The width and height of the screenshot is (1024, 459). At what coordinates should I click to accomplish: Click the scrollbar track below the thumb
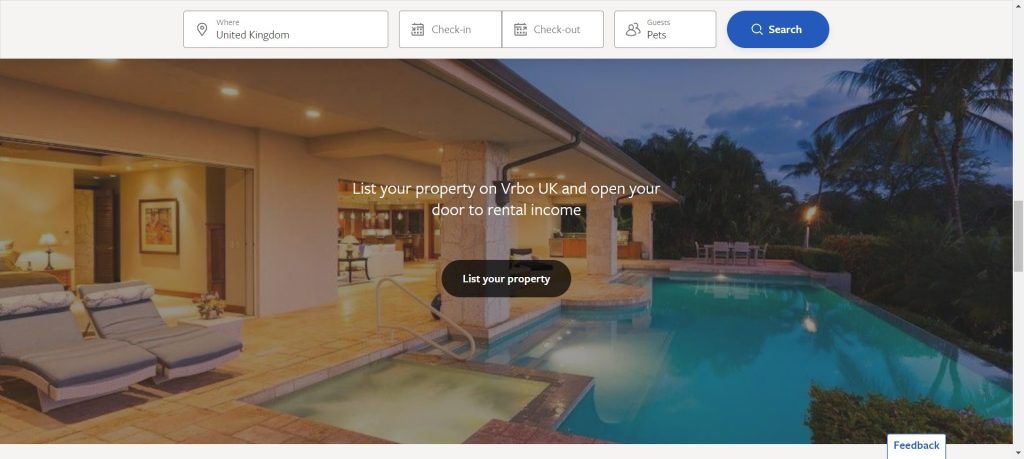click(1018, 359)
